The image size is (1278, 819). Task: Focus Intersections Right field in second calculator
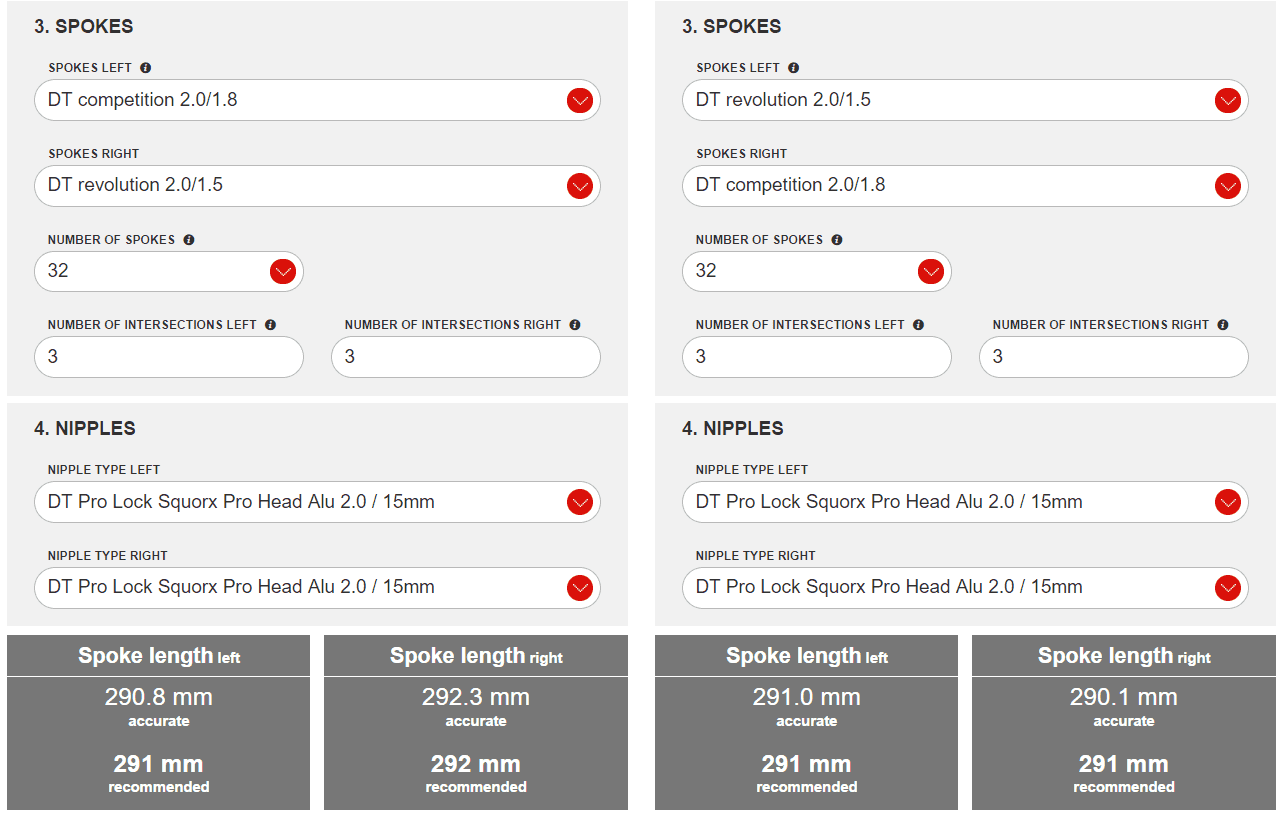[1113, 357]
